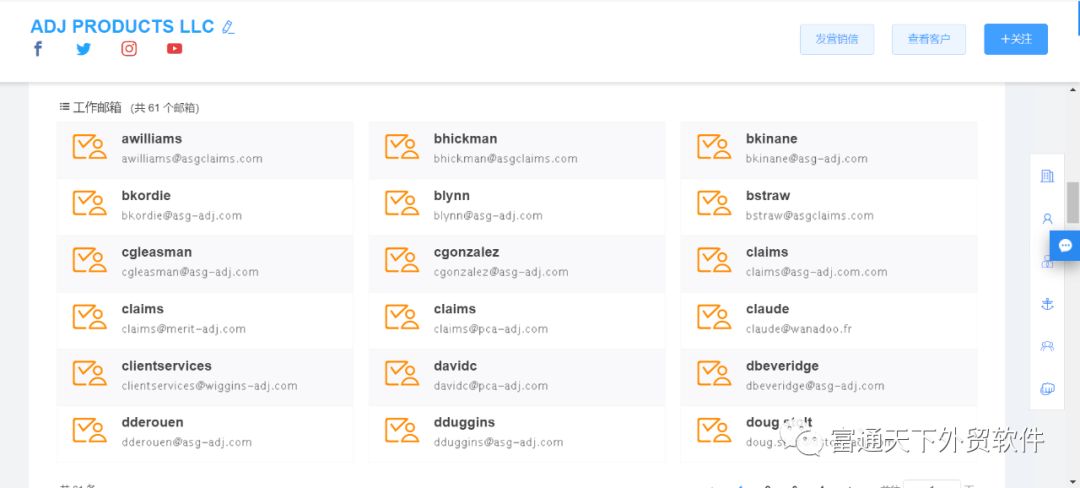
Task: Select email cgonzalez@asg-adj.com
Action: coord(501,273)
